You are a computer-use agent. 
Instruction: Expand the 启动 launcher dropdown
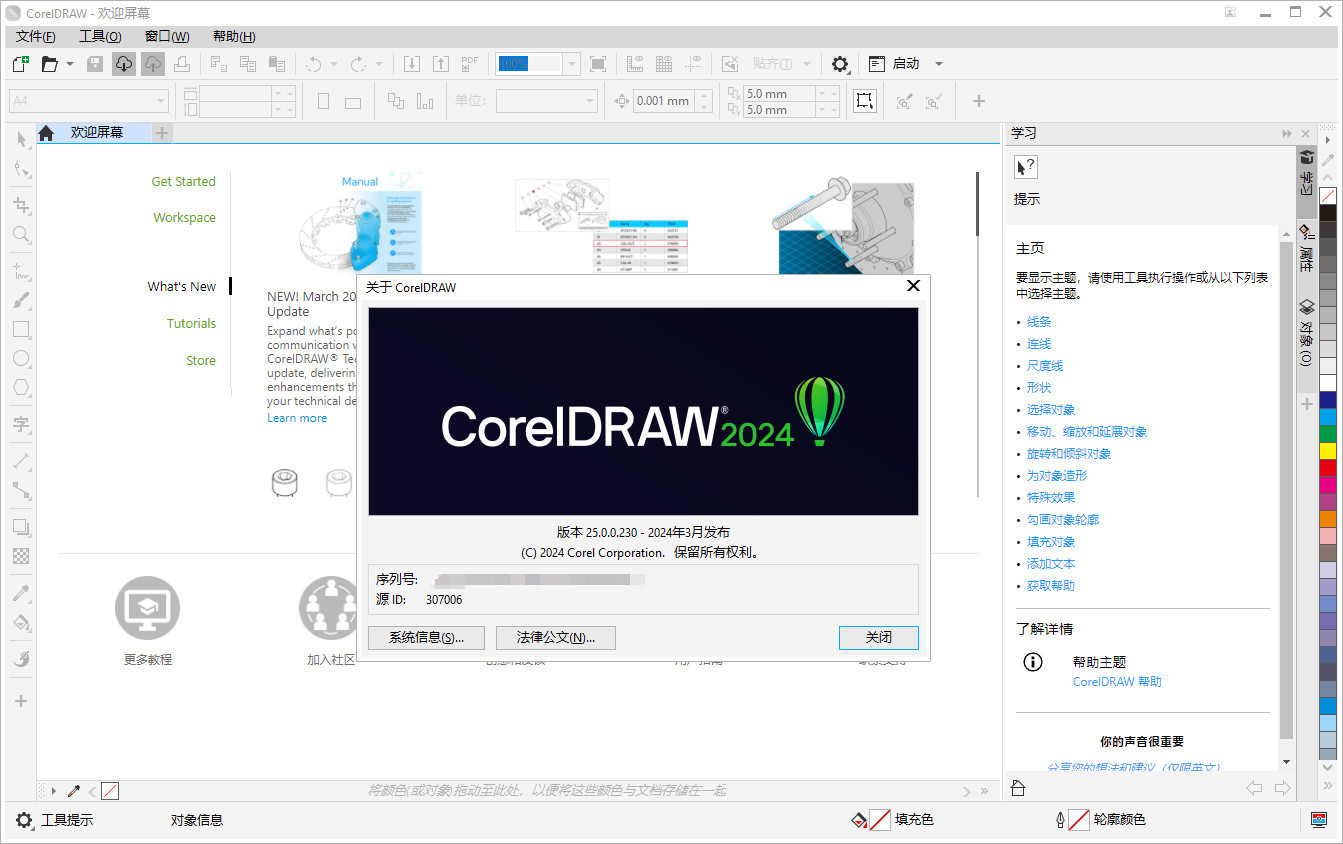point(938,63)
